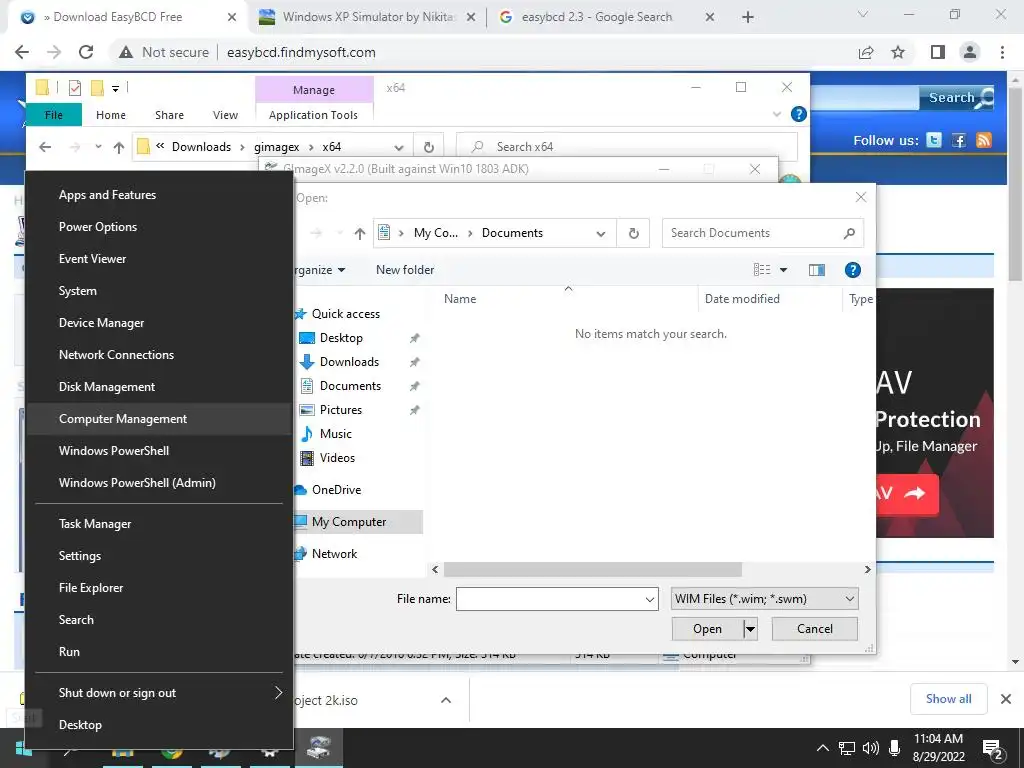Screen dimensions: 1024x768
Task: Select OneDrive in the navigation pane
Action: pyautogui.click(x=336, y=490)
